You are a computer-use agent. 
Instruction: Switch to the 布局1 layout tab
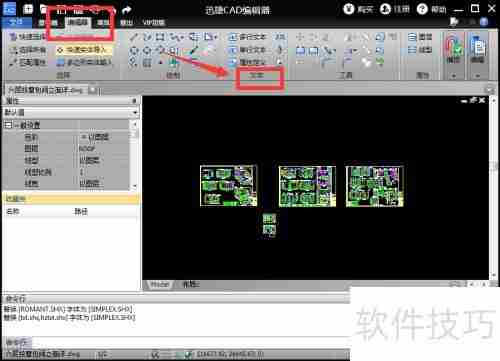tap(191, 284)
